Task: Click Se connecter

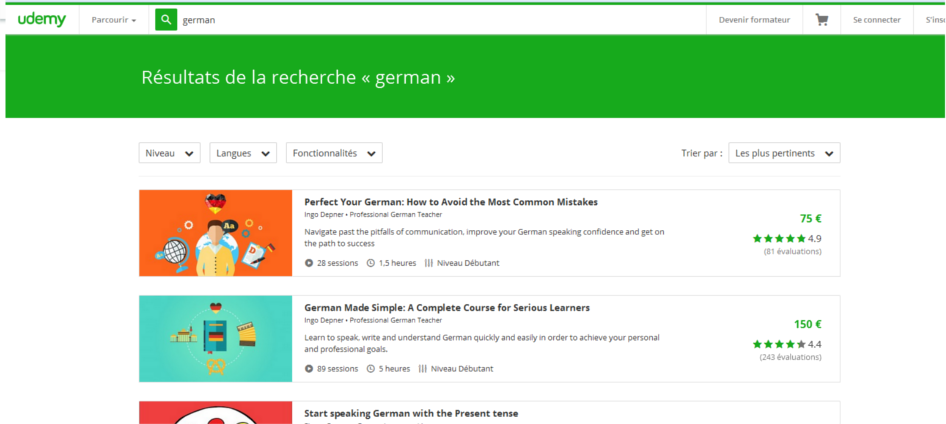Action: tap(877, 20)
